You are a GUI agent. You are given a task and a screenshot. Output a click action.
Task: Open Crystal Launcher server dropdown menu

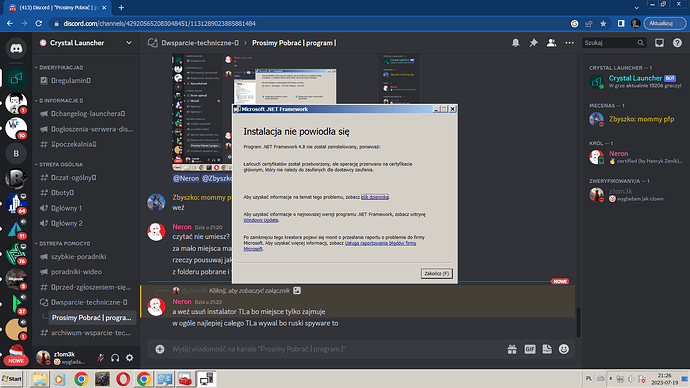(129, 43)
